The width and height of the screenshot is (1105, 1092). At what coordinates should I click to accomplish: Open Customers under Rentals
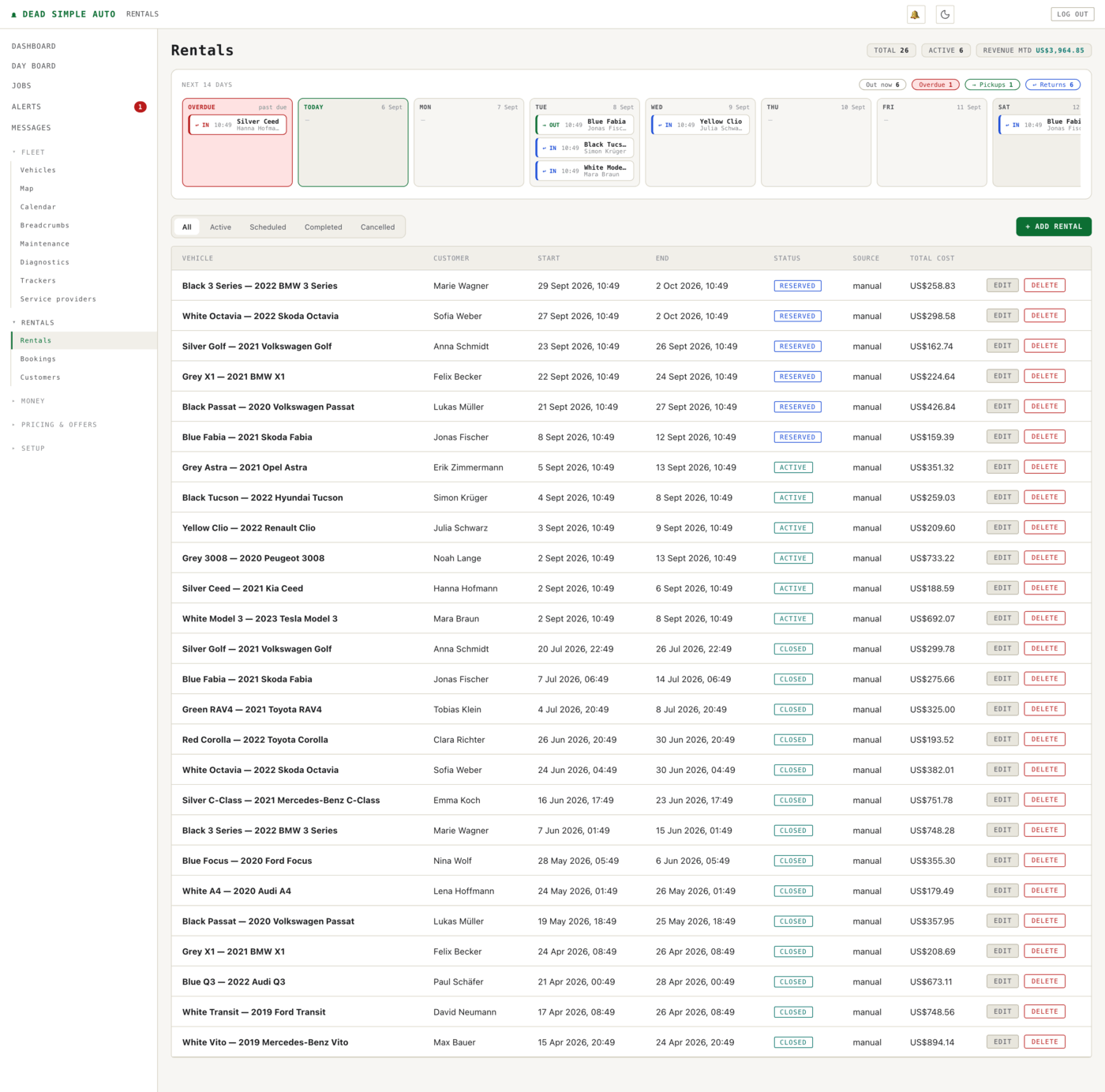tap(40, 377)
